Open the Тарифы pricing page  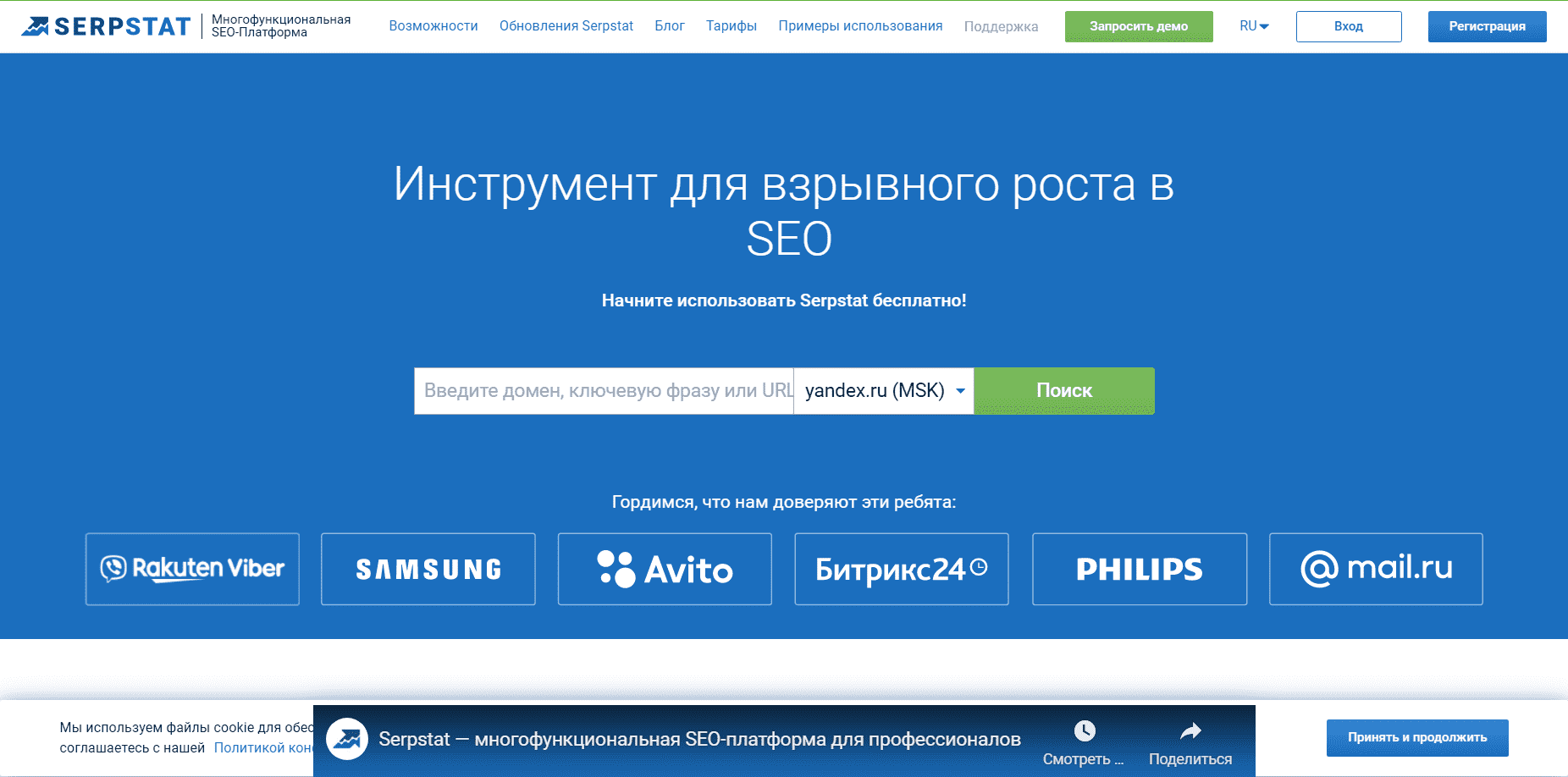click(x=732, y=26)
